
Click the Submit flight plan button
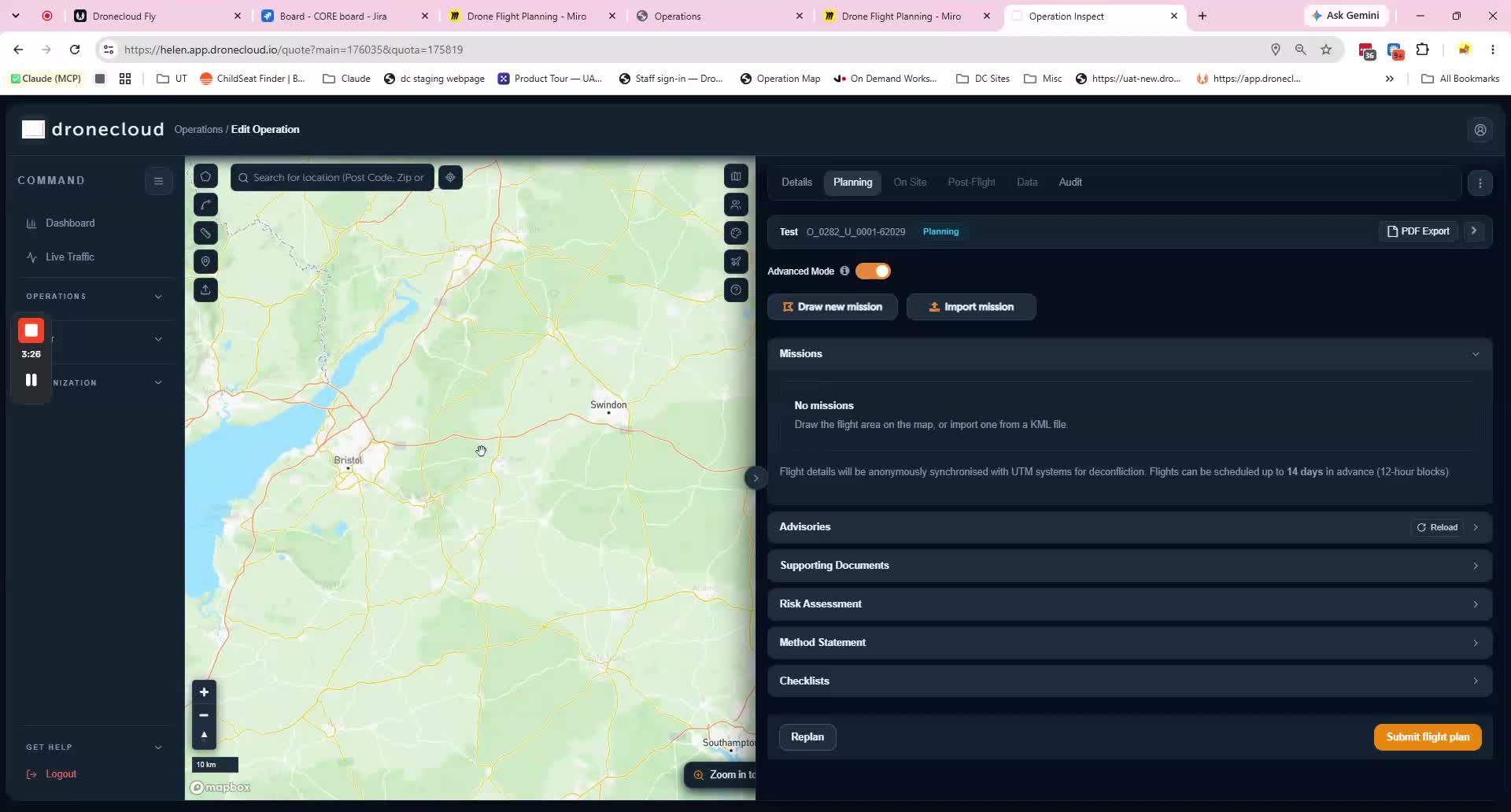[1428, 737]
